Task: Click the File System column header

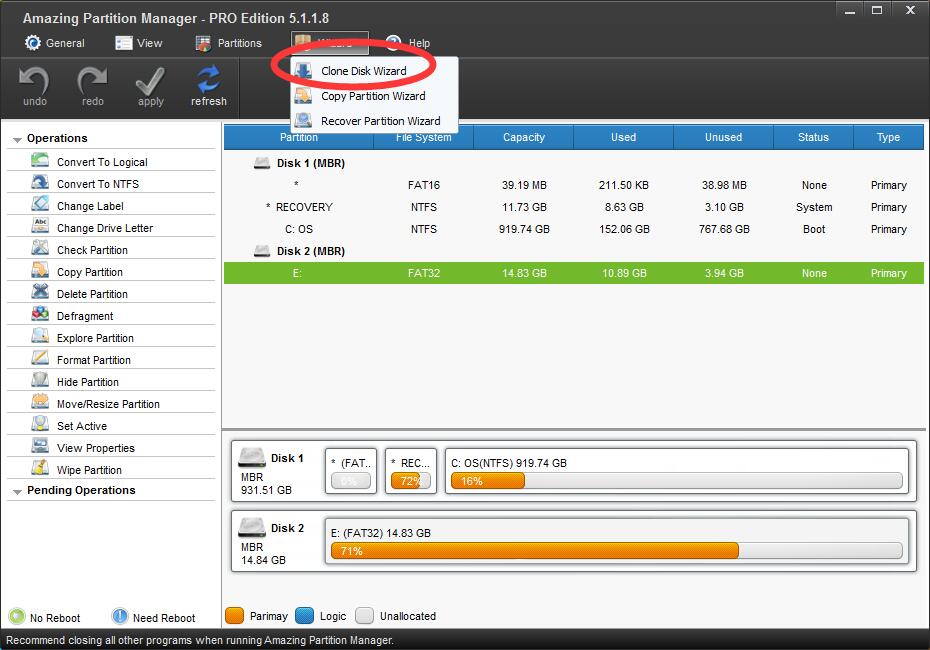Action: (x=423, y=137)
